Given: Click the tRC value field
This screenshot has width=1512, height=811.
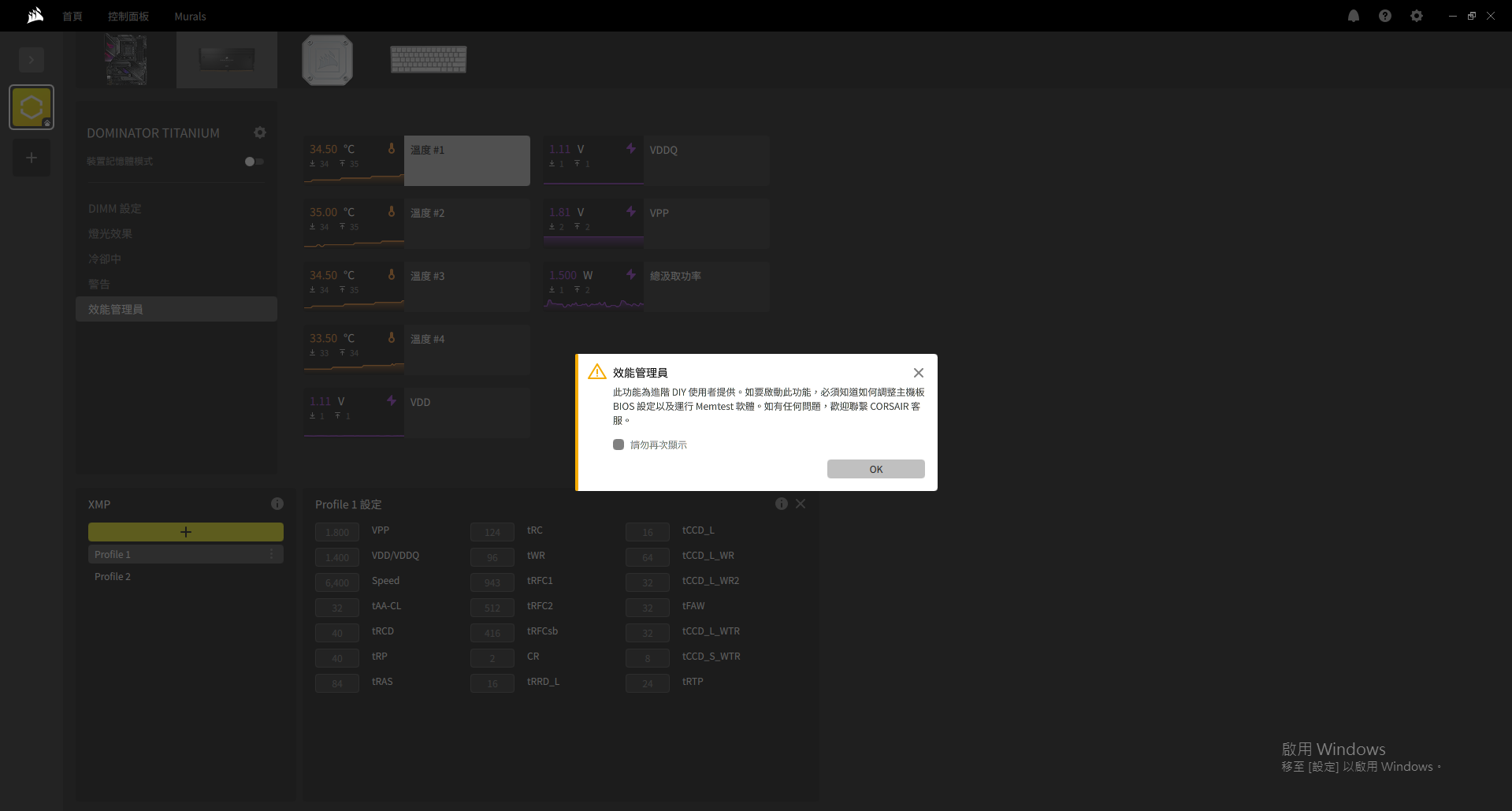Looking at the screenshot, I should coord(492,532).
